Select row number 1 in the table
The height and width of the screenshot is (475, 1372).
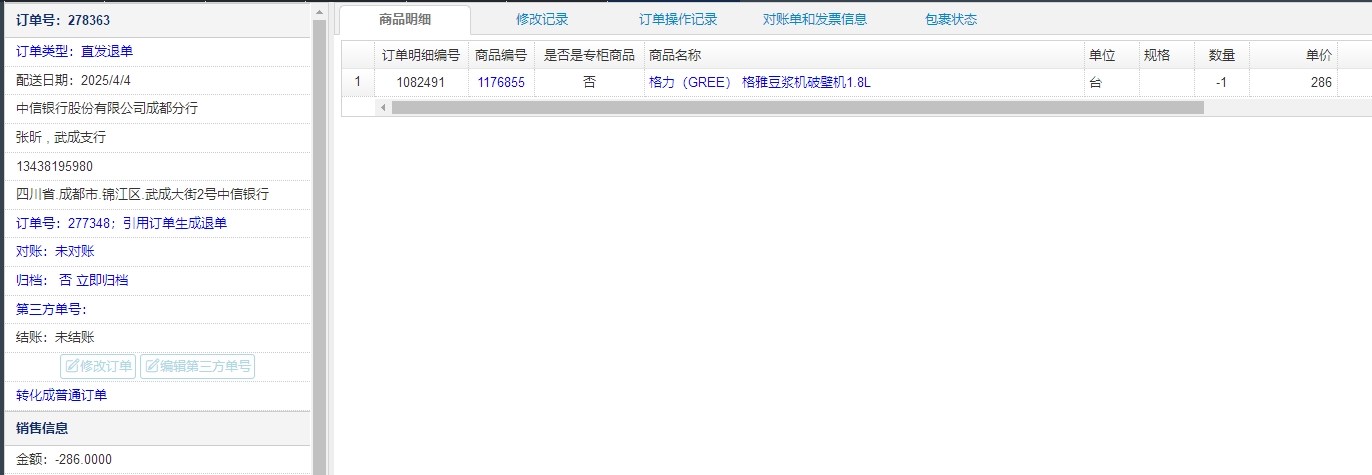(358, 83)
